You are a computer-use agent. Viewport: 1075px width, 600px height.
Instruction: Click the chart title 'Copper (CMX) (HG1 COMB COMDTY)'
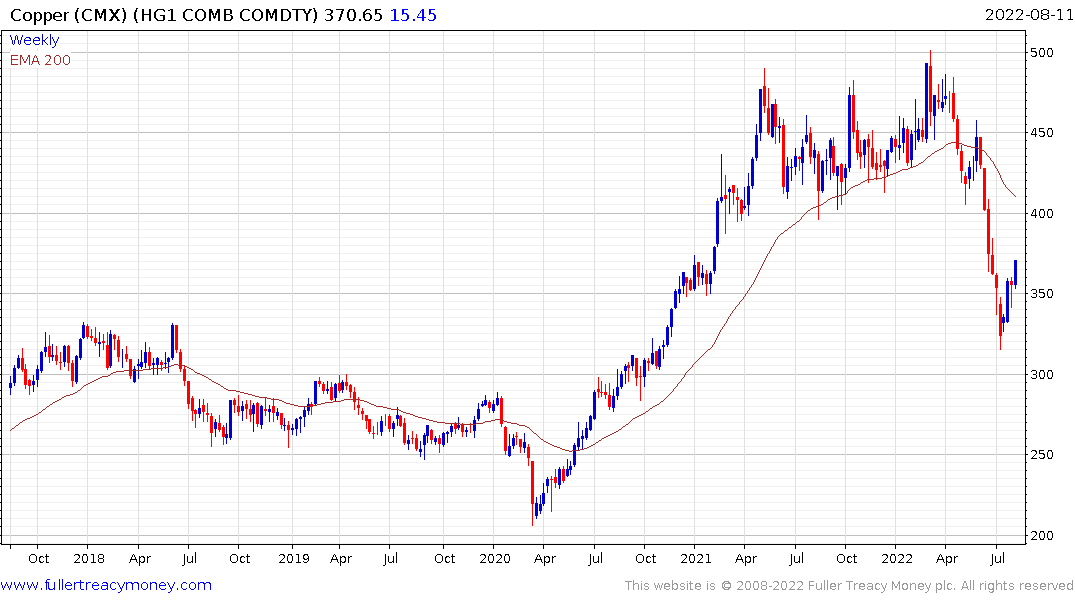(x=164, y=15)
